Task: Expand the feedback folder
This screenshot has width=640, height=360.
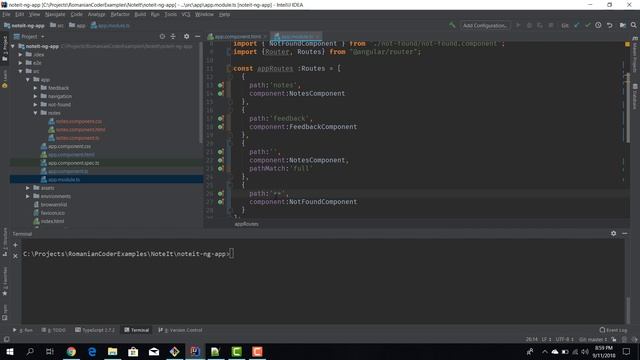Action: tap(36, 88)
